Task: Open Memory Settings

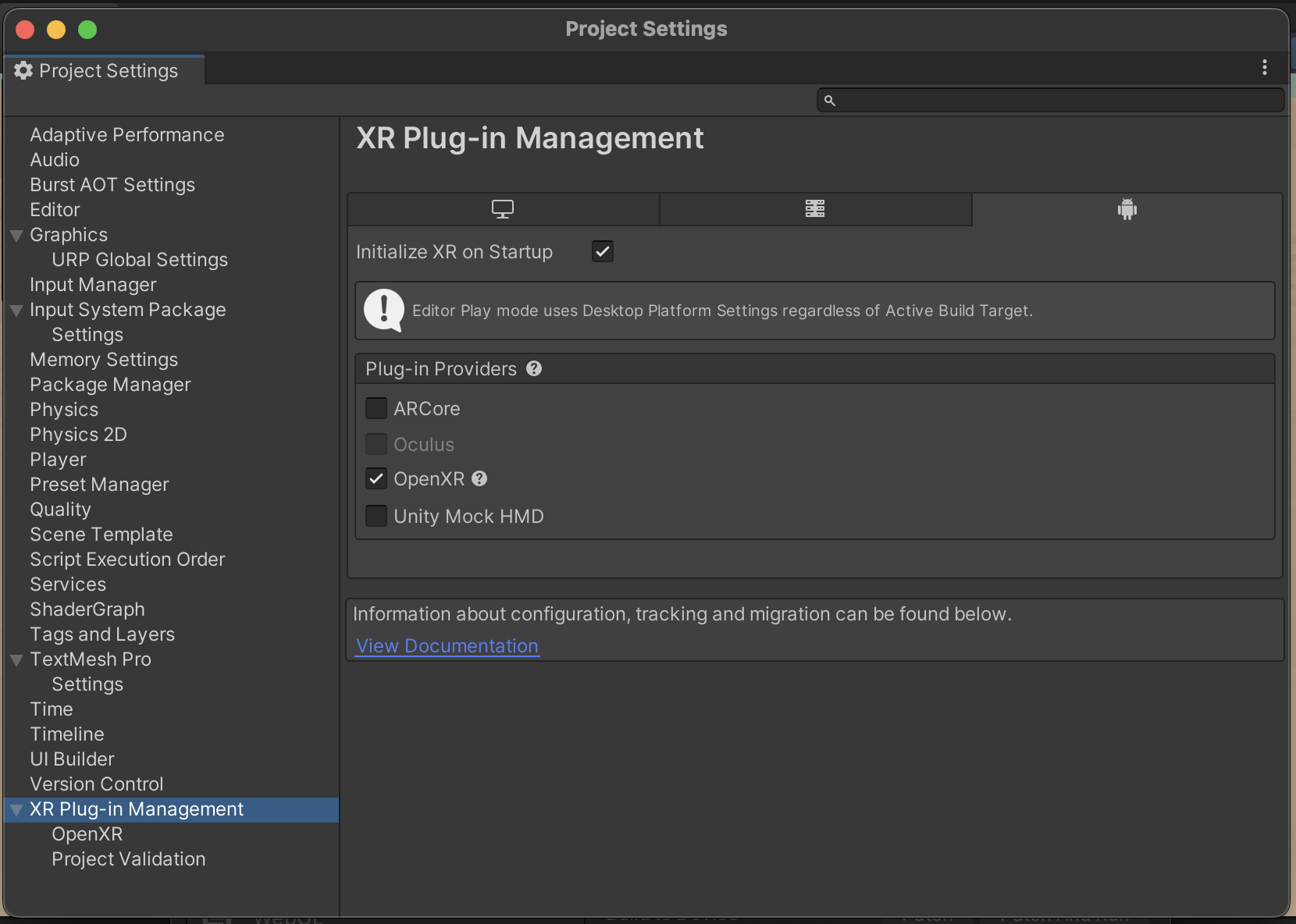Action: 104,360
